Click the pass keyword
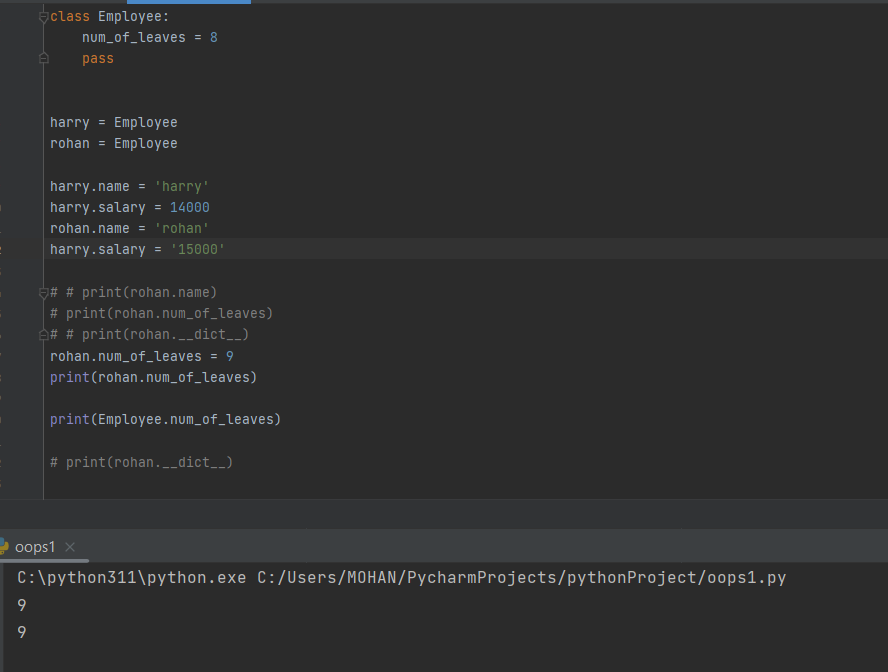Screen dimensions: 888x672 click(97, 58)
